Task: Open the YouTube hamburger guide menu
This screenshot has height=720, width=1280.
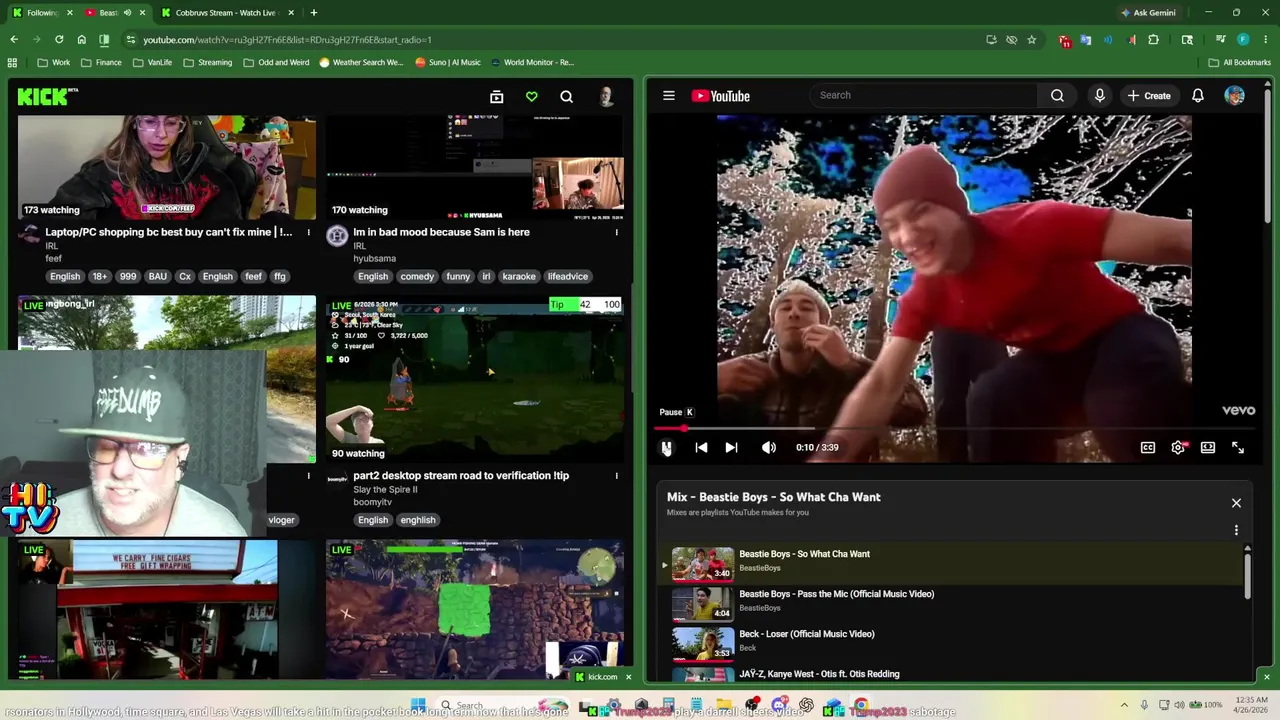Action: pyautogui.click(x=669, y=96)
